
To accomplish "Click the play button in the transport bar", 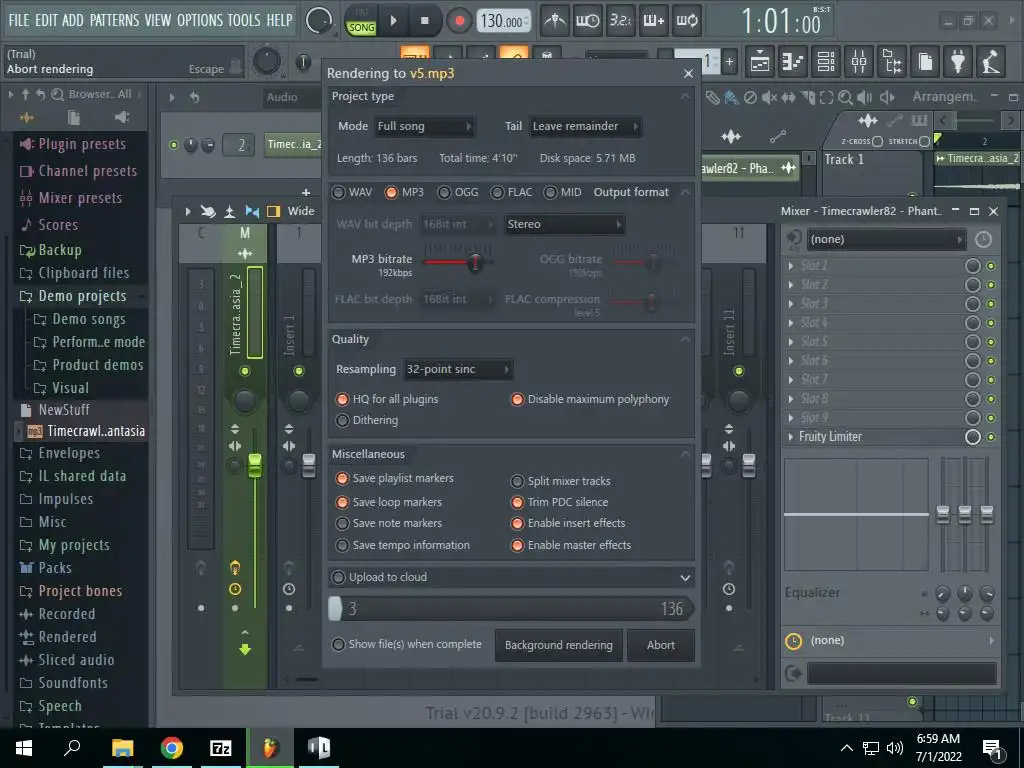I will click(393, 21).
